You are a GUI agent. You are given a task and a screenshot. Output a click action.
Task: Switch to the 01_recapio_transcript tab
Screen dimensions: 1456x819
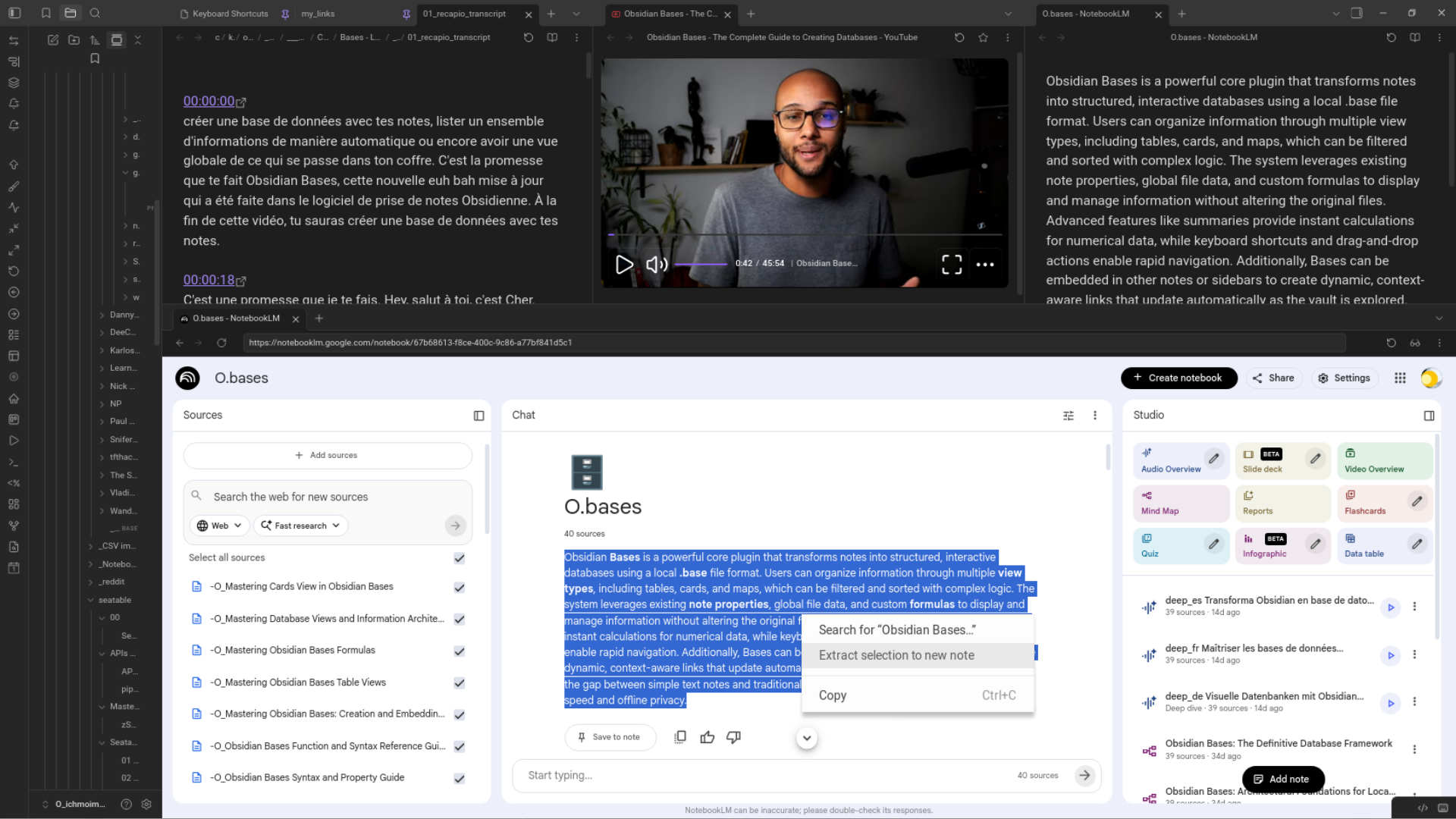pos(464,14)
